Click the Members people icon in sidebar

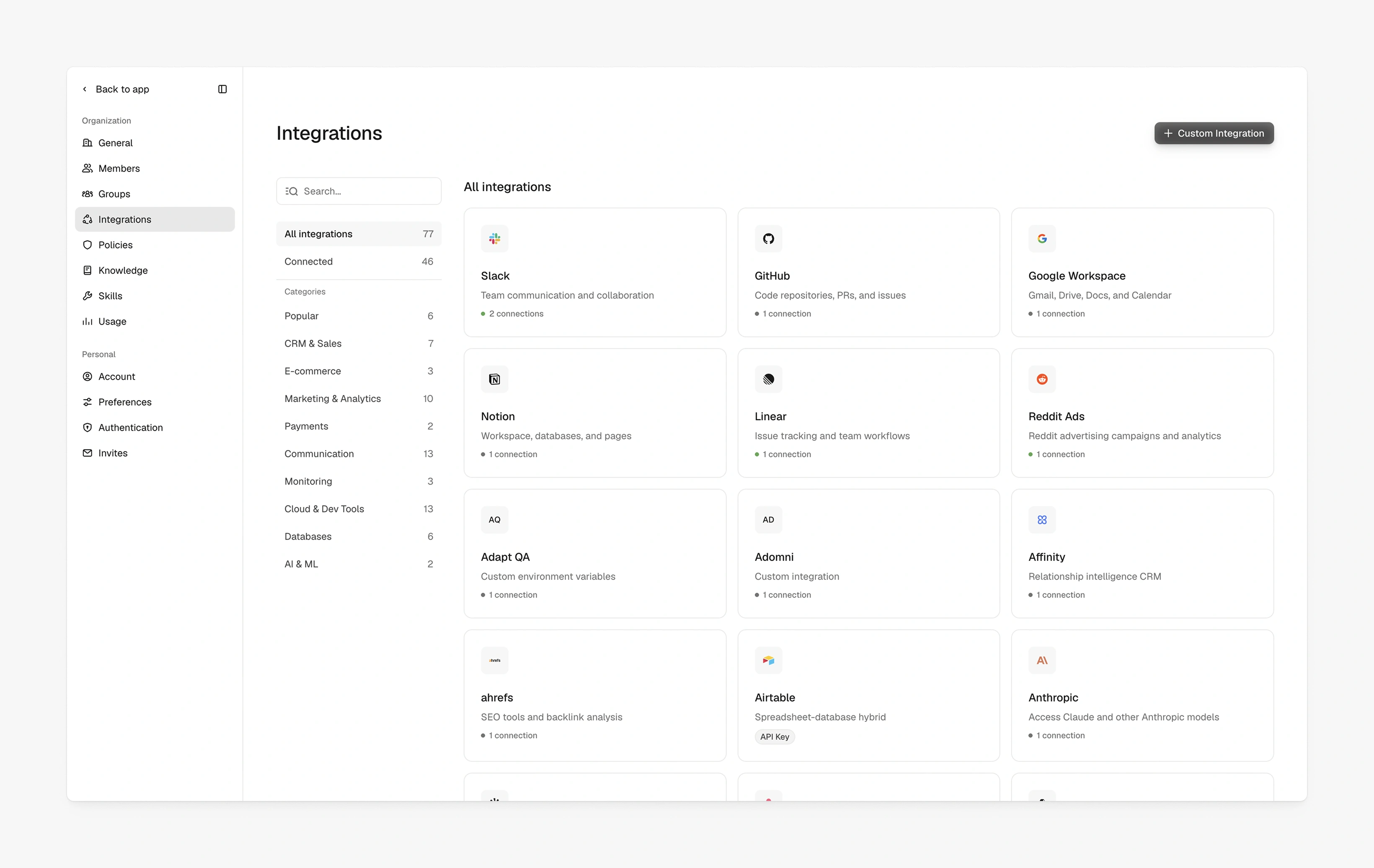[87, 168]
